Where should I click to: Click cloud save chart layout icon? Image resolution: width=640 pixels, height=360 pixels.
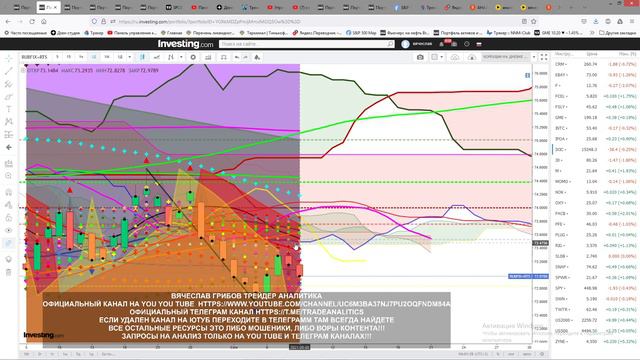(x=472, y=57)
